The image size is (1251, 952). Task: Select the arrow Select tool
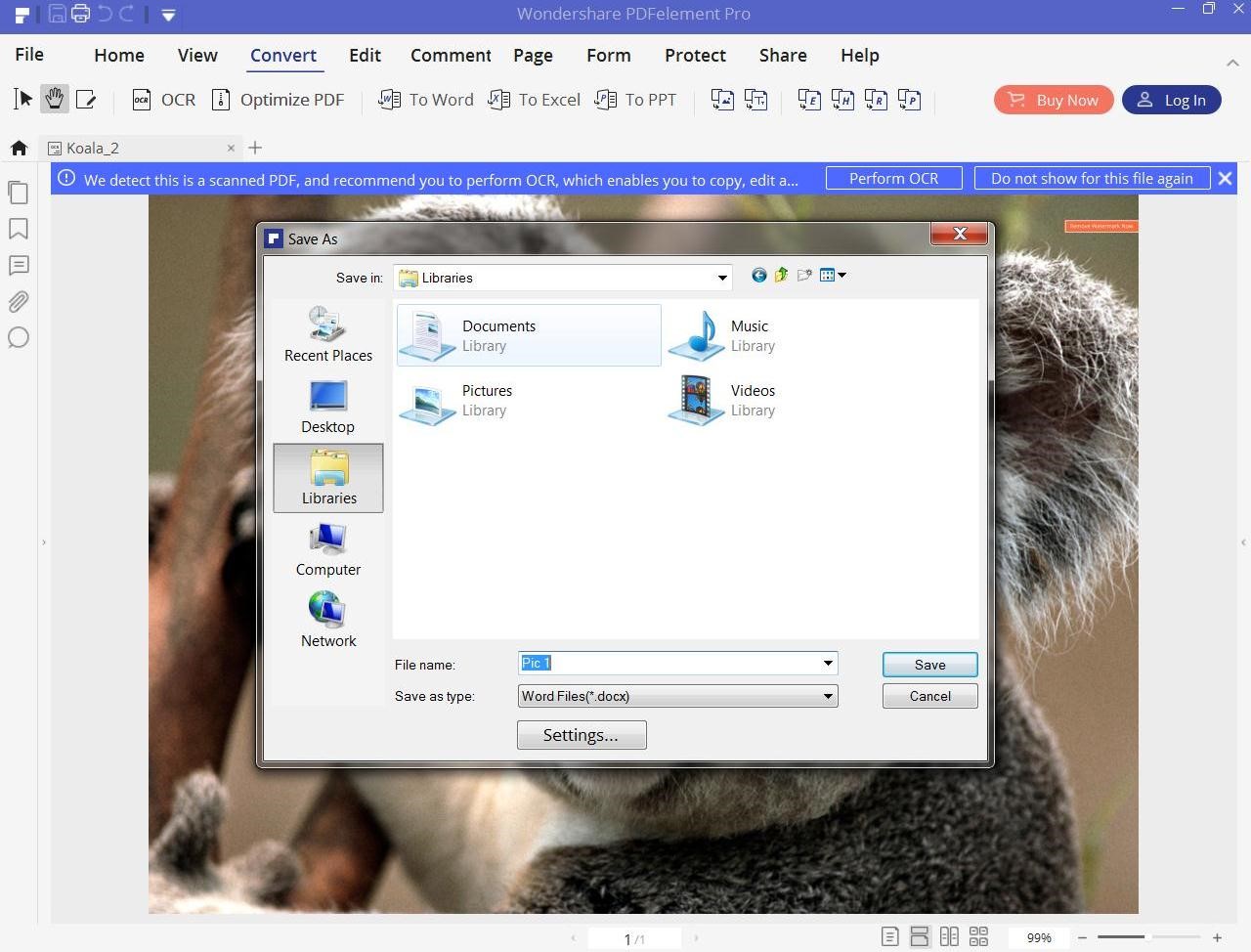(x=23, y=99)
